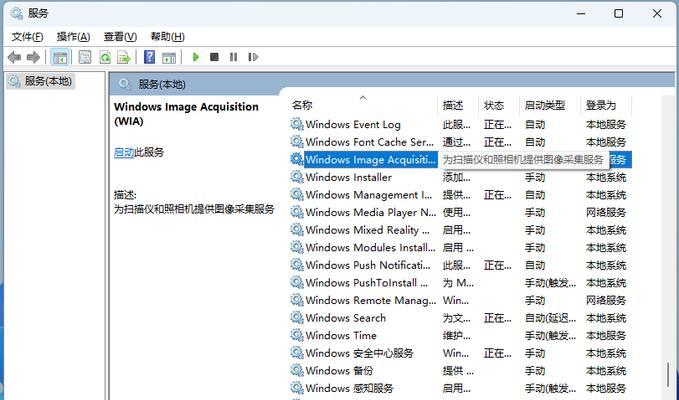Click gear icon of Windows 备份
This screenshot has height=400, width=679.
click(x=297, y=370)
